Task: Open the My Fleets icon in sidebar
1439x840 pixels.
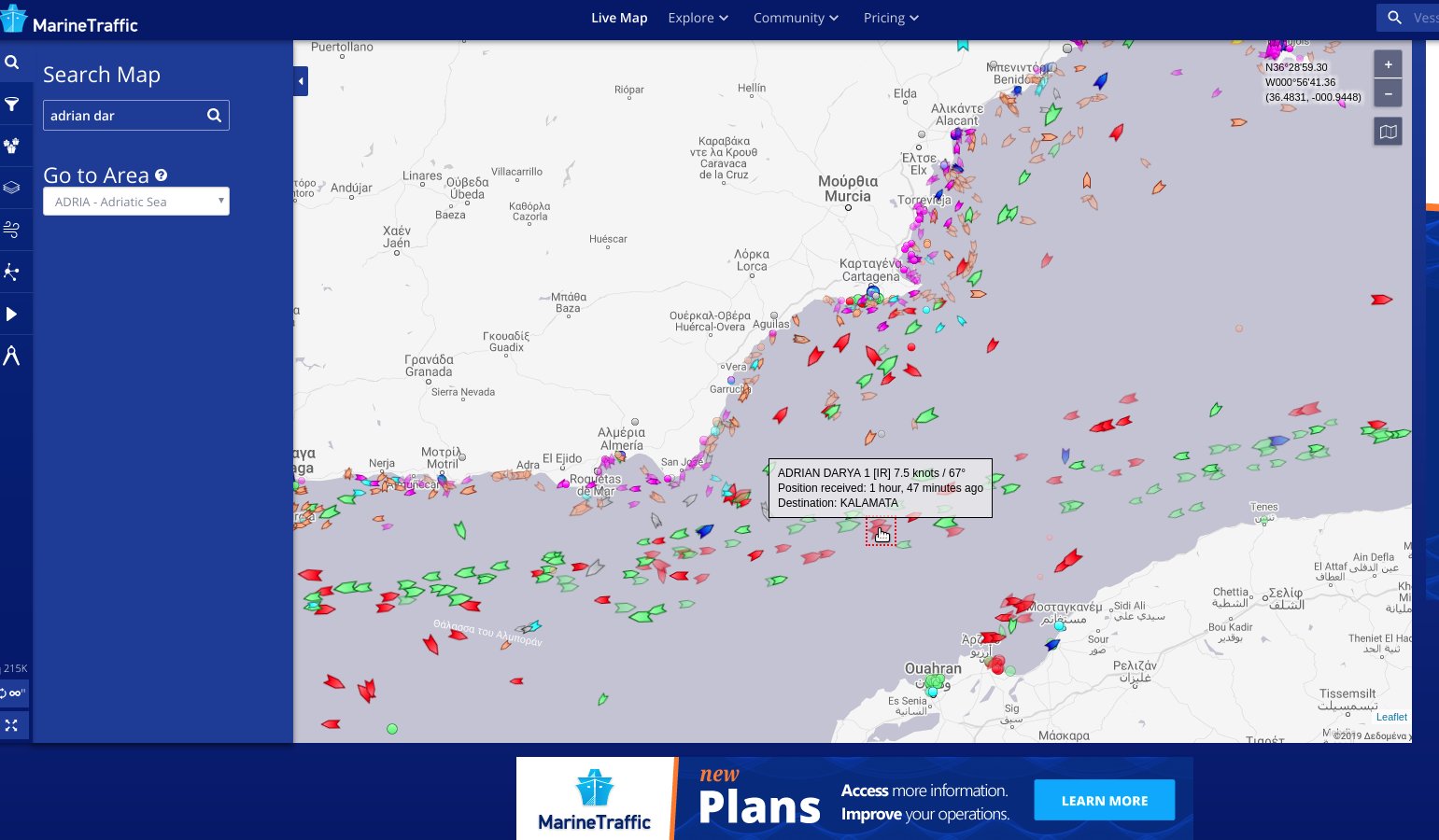Action: point(12,146)
